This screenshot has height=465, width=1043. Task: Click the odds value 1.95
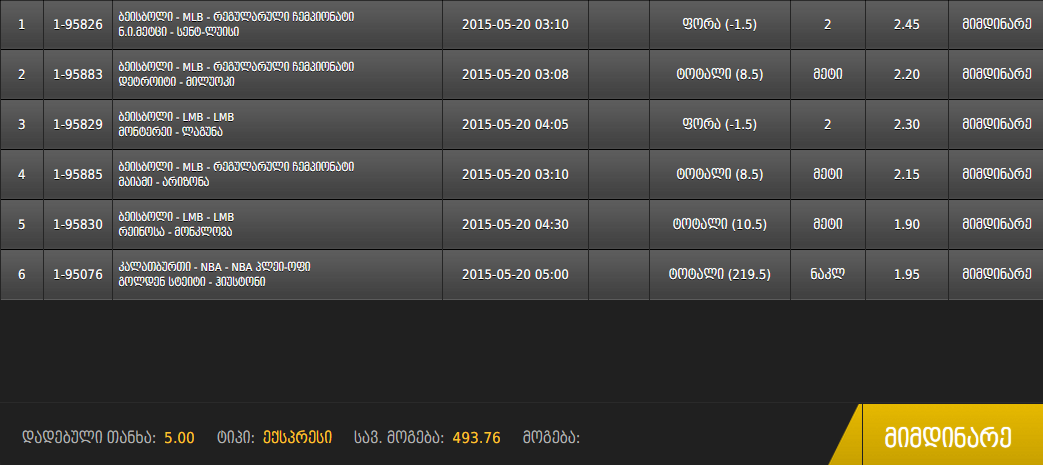point(907,274)
